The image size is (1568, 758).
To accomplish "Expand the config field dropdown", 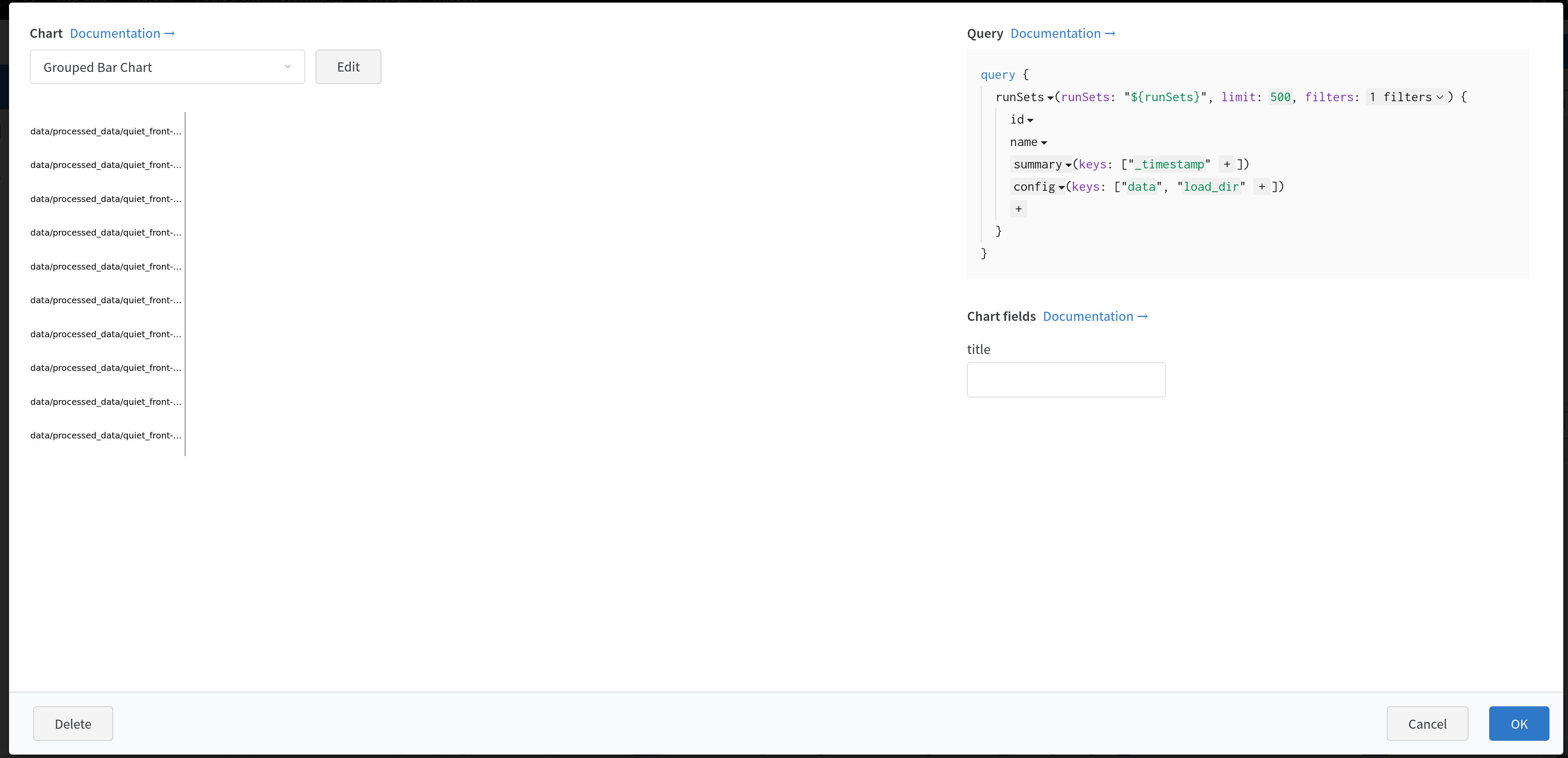I will pyautogui.click(x=1062, y=187).
